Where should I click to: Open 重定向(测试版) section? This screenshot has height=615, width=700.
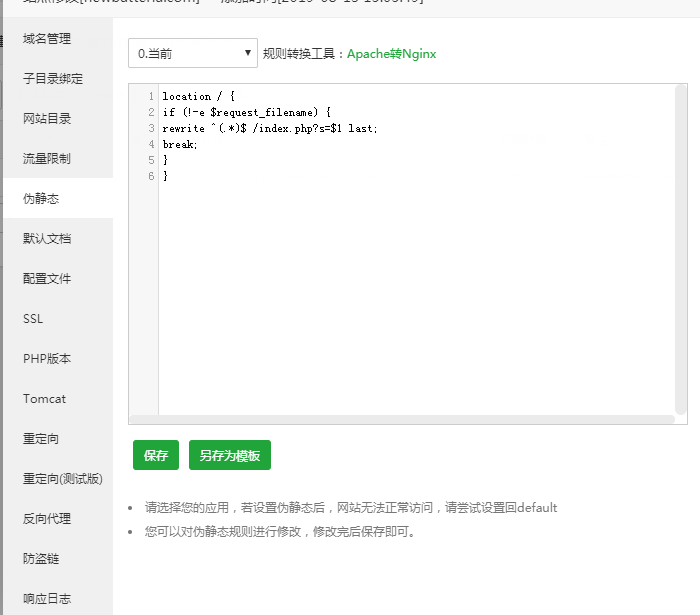62,478
